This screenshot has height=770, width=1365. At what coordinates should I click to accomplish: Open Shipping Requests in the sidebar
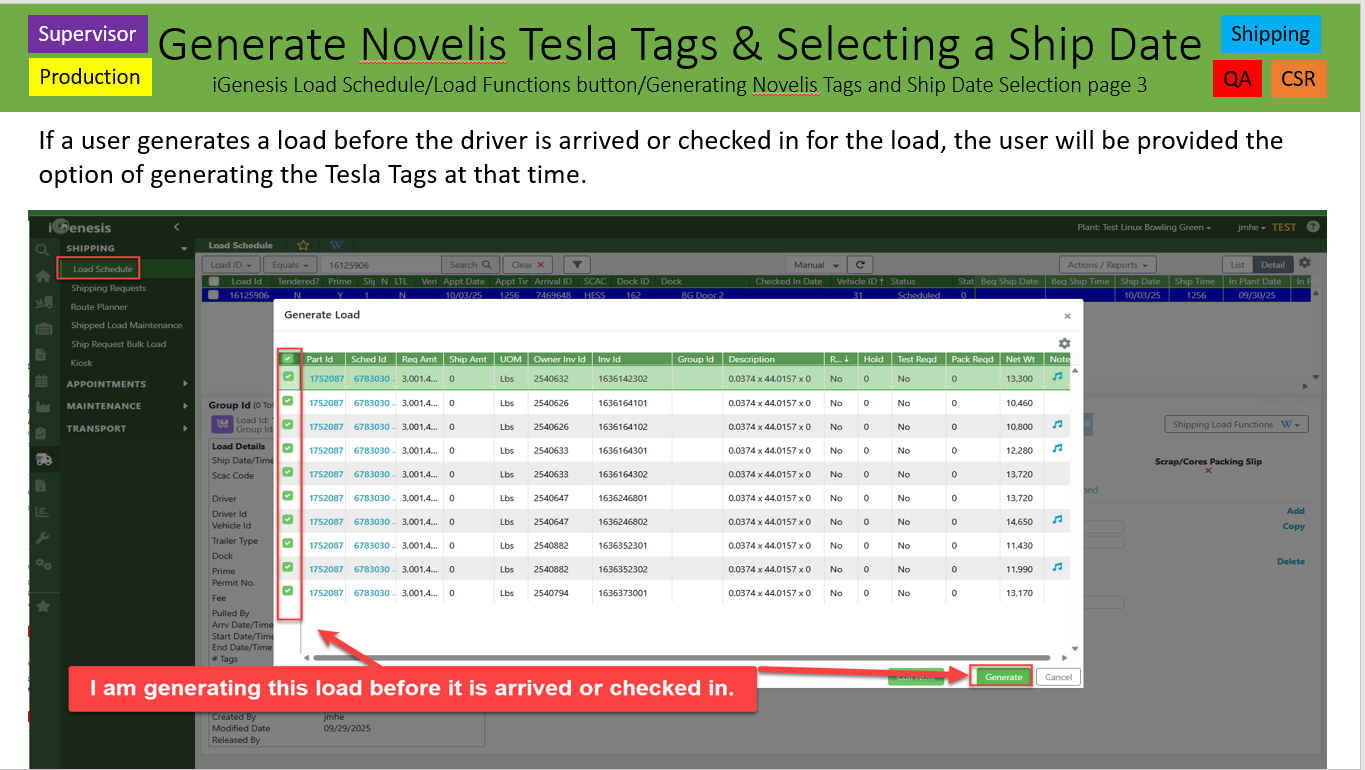108,288
